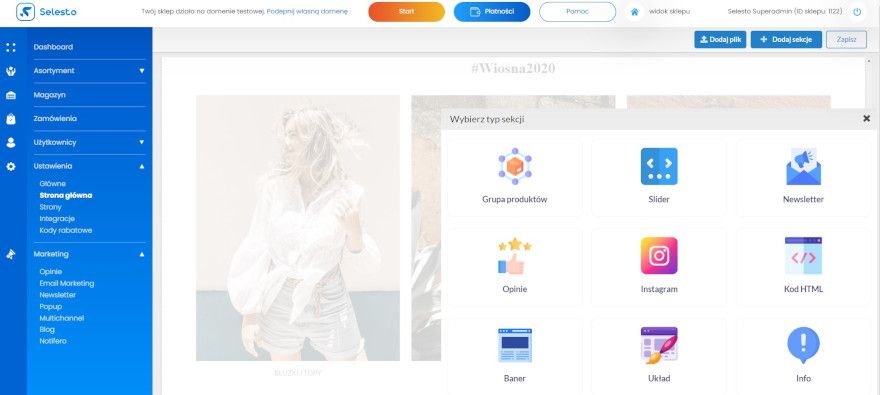Click the #Wiosna2020 heading text

coord(513,68)
